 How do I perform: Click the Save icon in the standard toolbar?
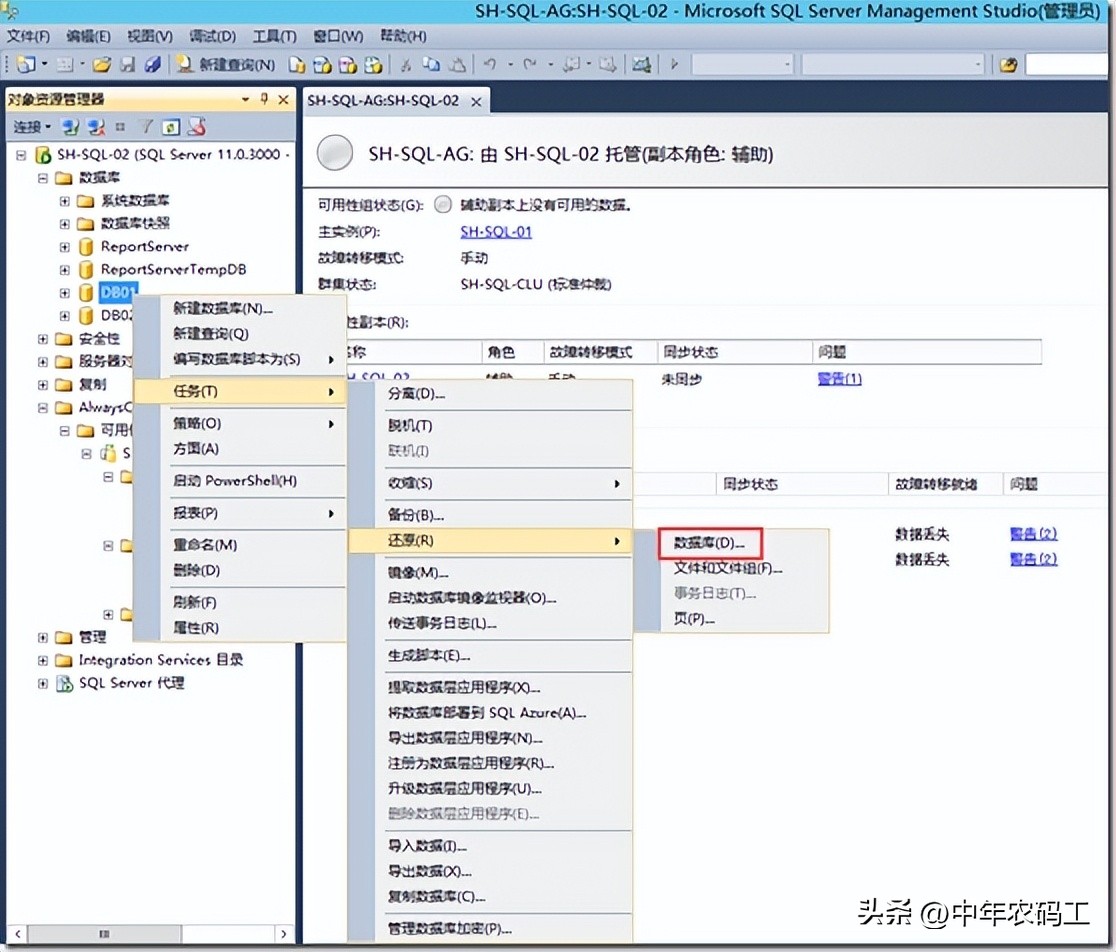point(127,64)
